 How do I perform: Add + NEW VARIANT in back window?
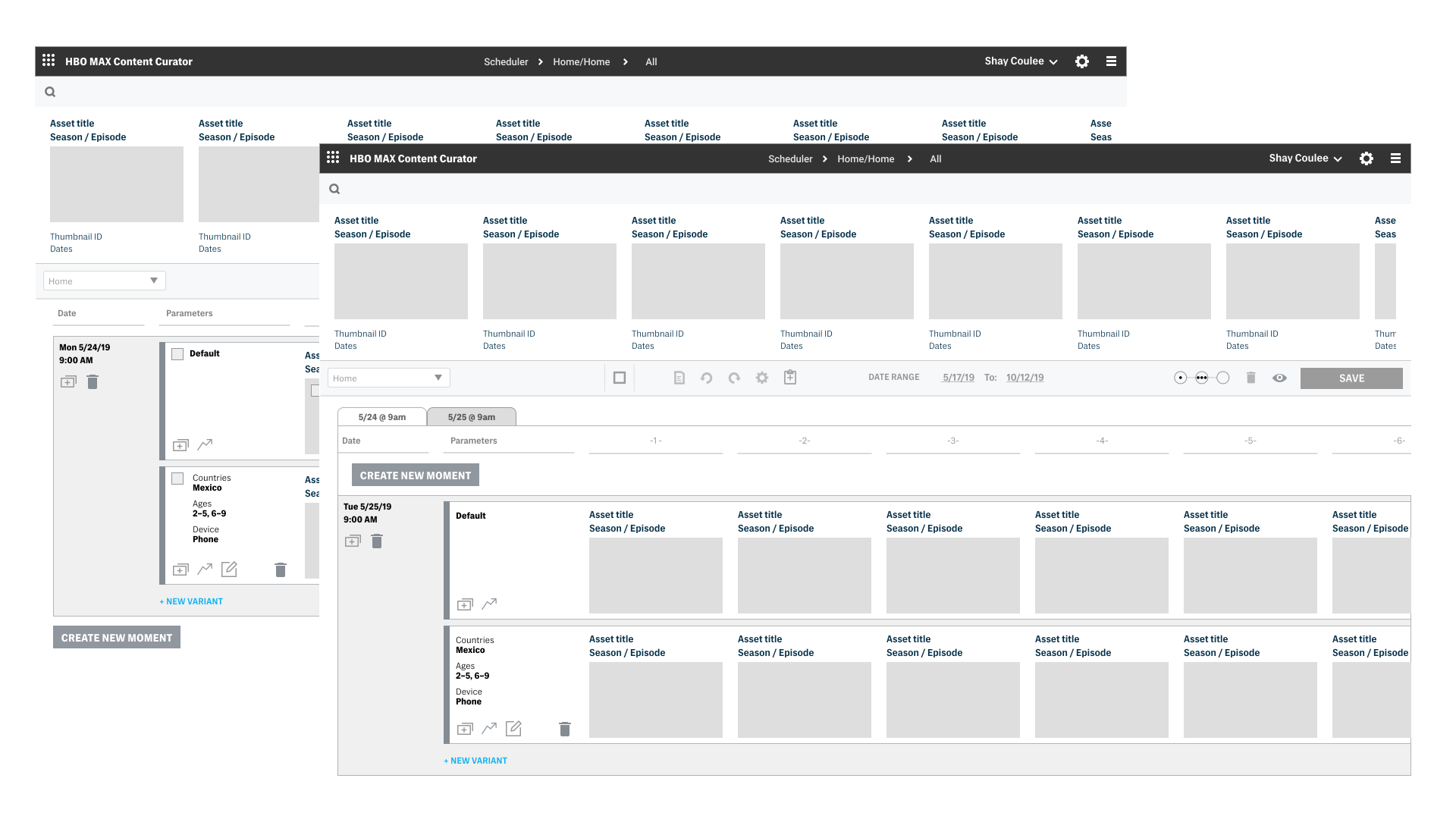coord(191,601)
